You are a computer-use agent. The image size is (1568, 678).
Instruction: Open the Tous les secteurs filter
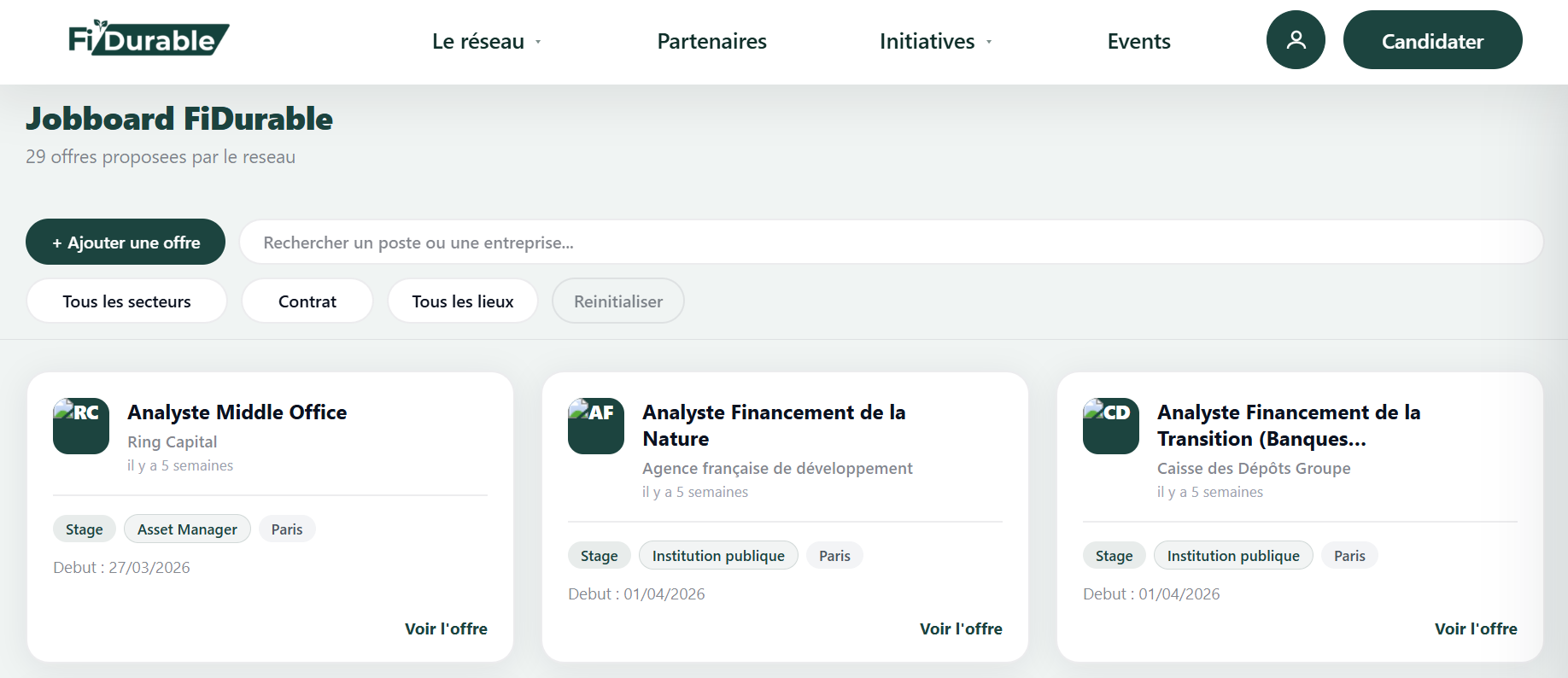(x=126, y=301)
